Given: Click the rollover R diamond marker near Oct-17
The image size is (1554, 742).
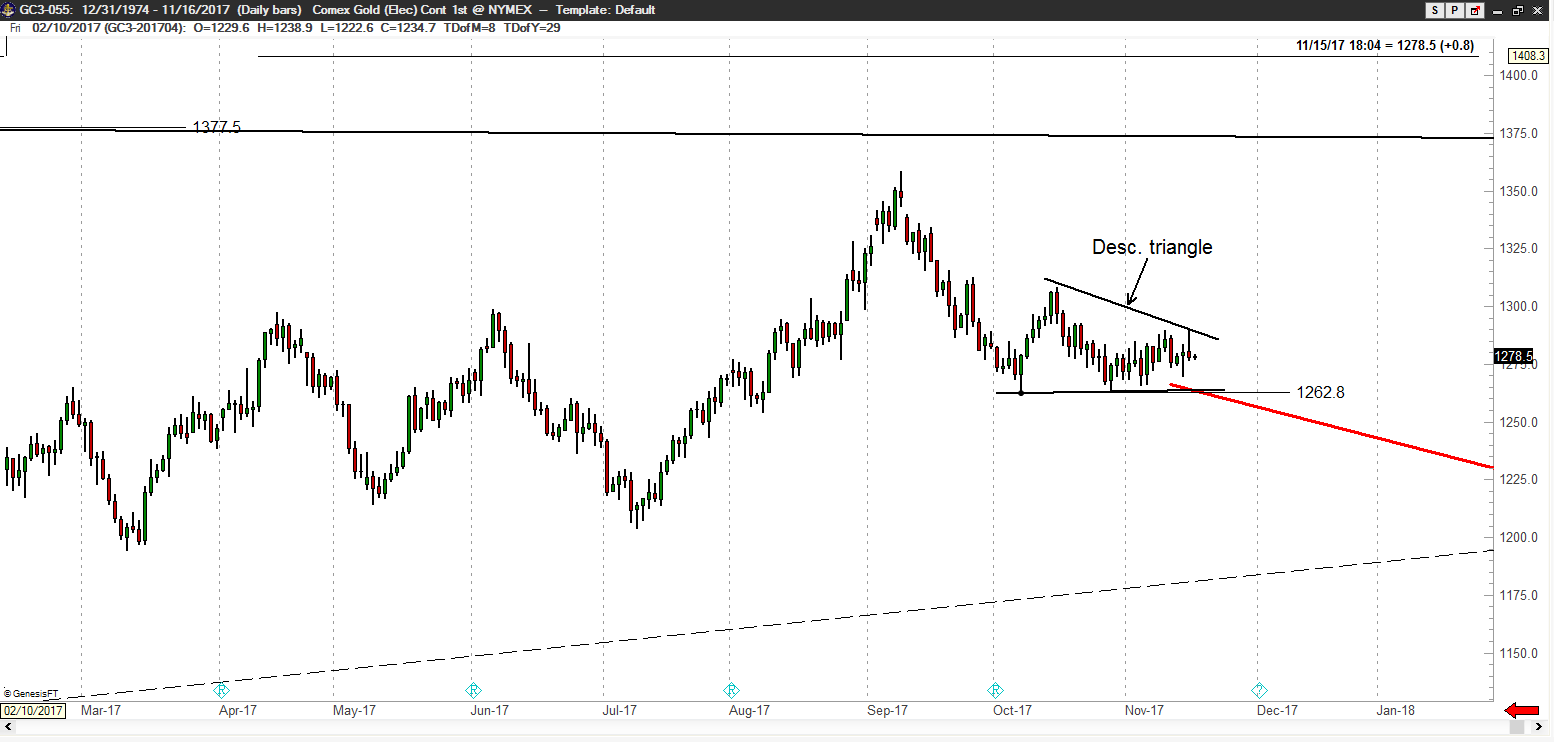Looking at the screenshot, I should tap(995, 690).
